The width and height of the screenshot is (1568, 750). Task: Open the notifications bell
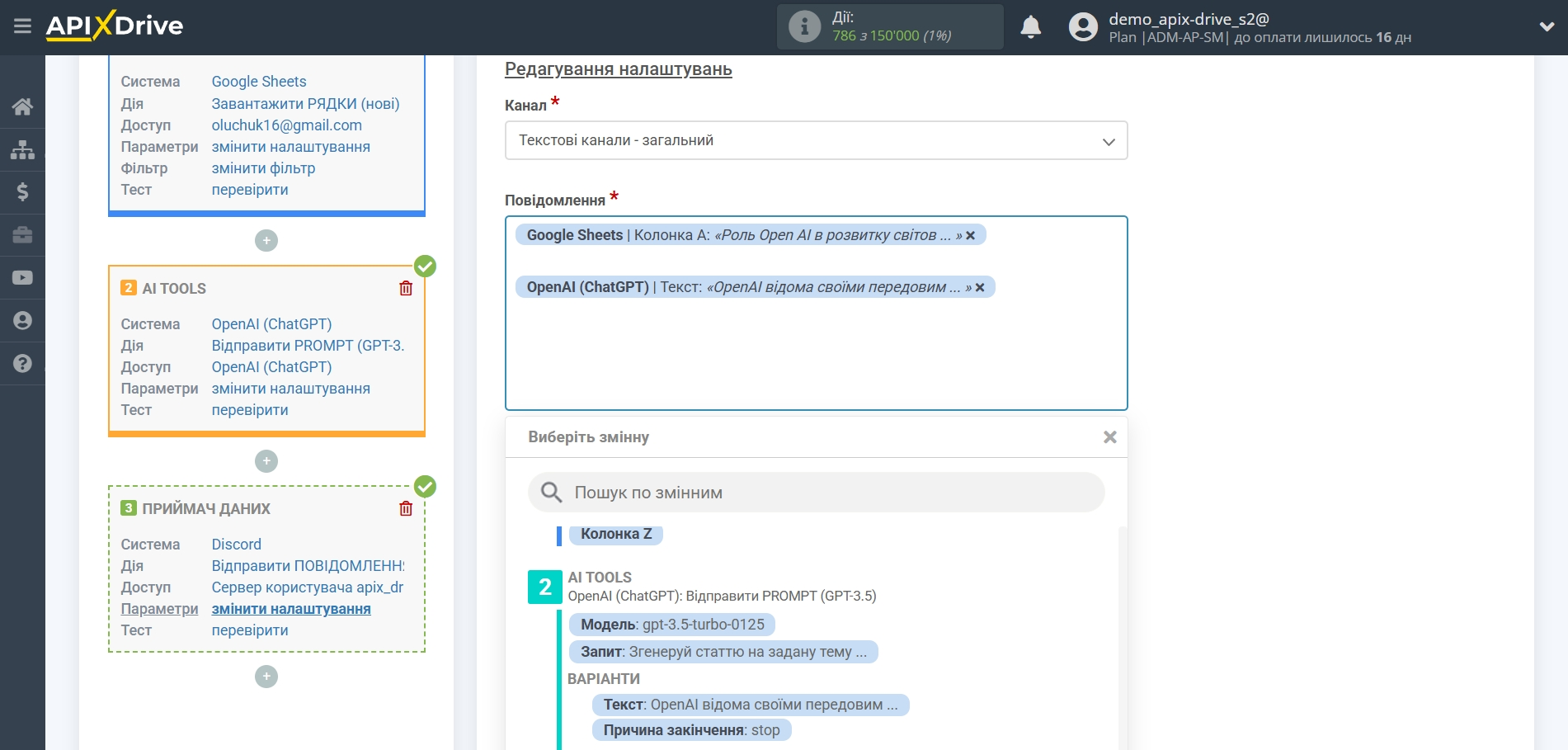(1031, 27)
